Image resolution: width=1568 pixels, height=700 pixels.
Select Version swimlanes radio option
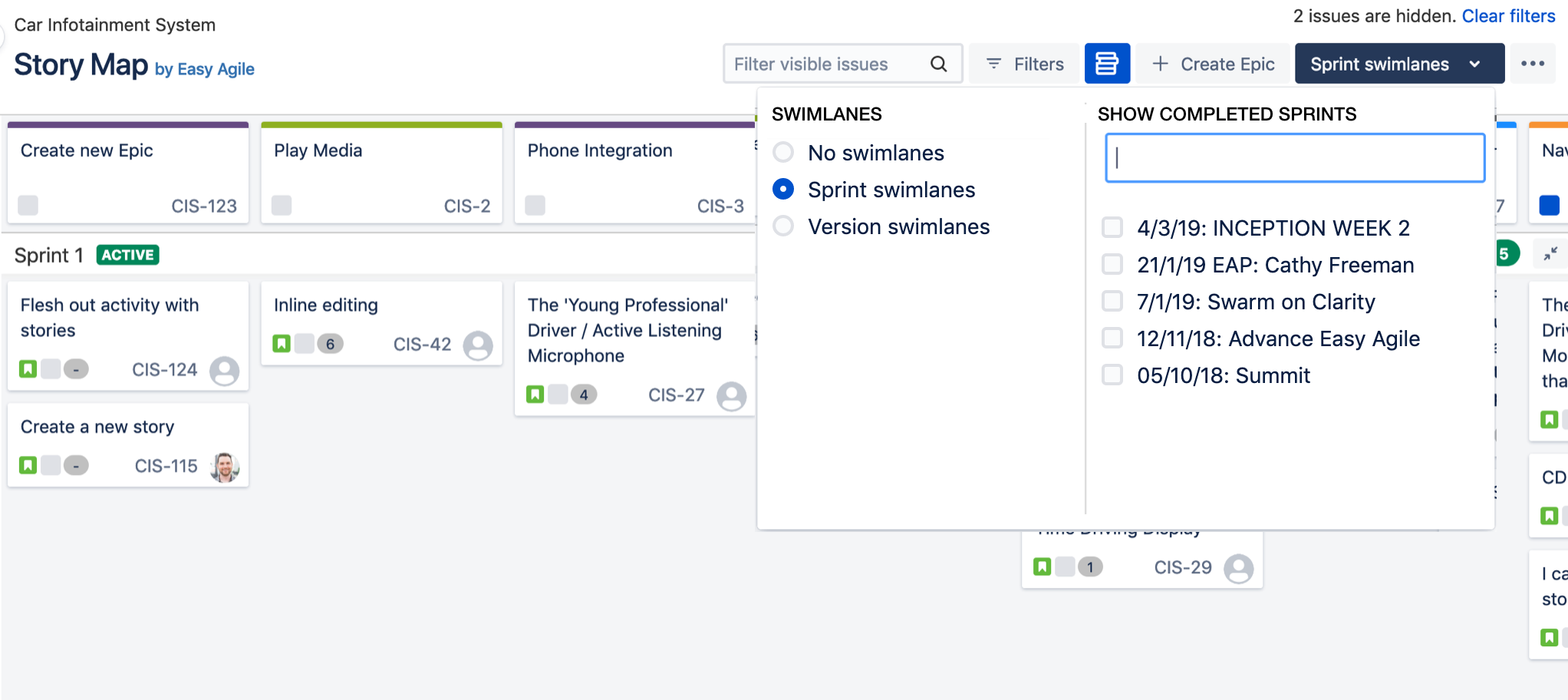tap(783, 226)
